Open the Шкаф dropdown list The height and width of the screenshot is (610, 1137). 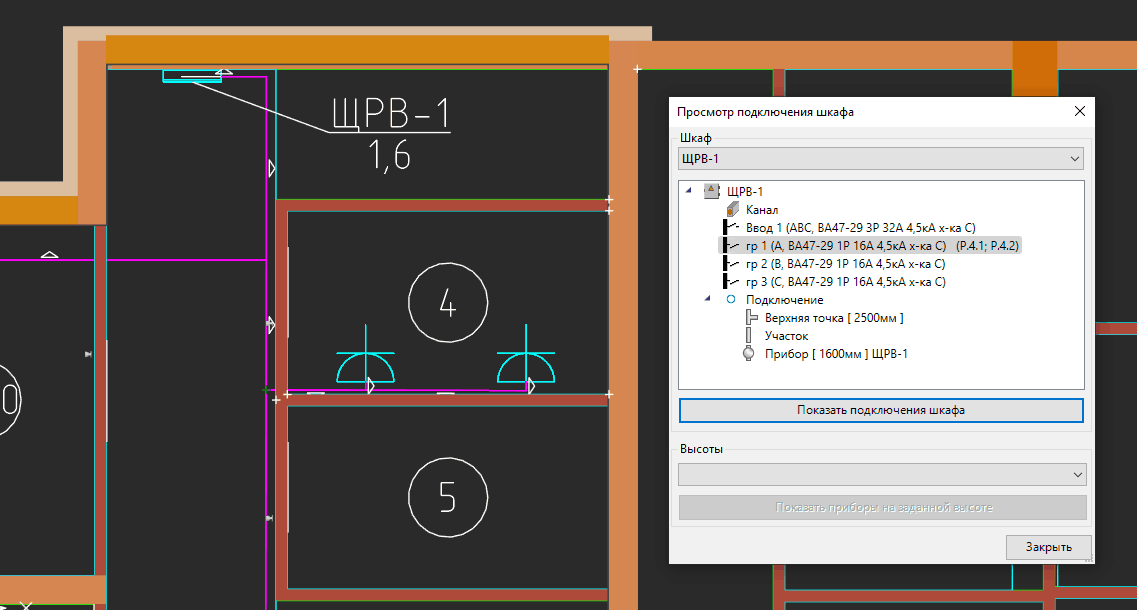tap(1074, 159)
